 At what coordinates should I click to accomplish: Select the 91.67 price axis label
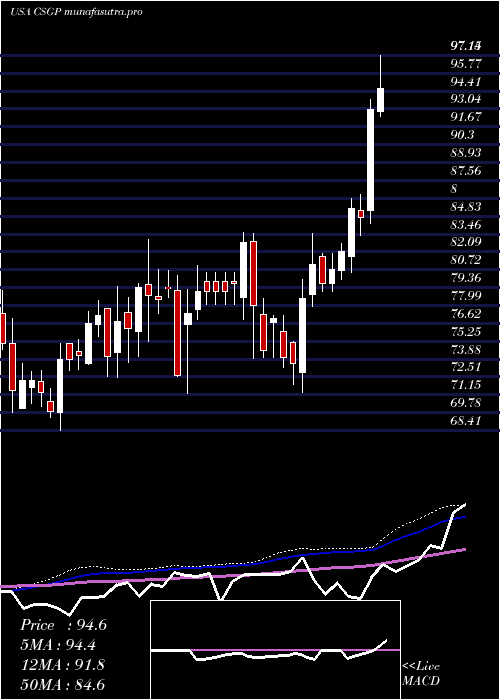click(466, 117)
